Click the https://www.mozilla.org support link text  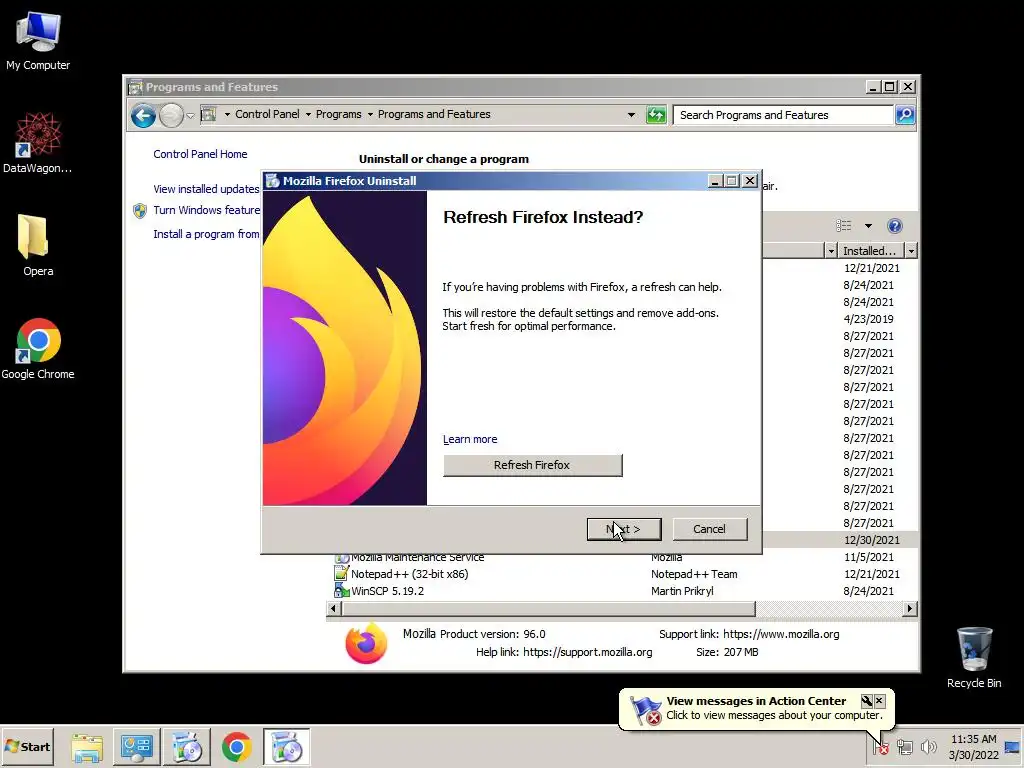[x=781, y=634]
